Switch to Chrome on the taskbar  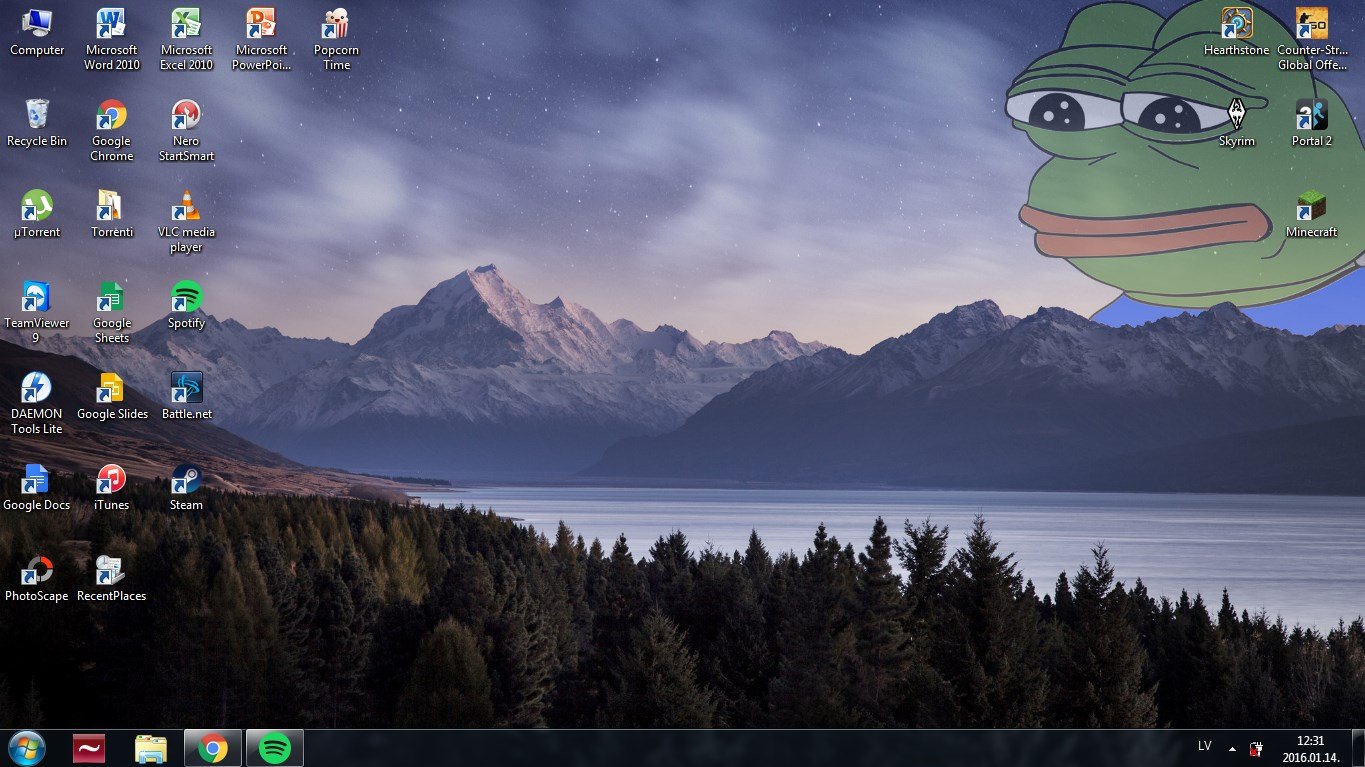point(213,748)
